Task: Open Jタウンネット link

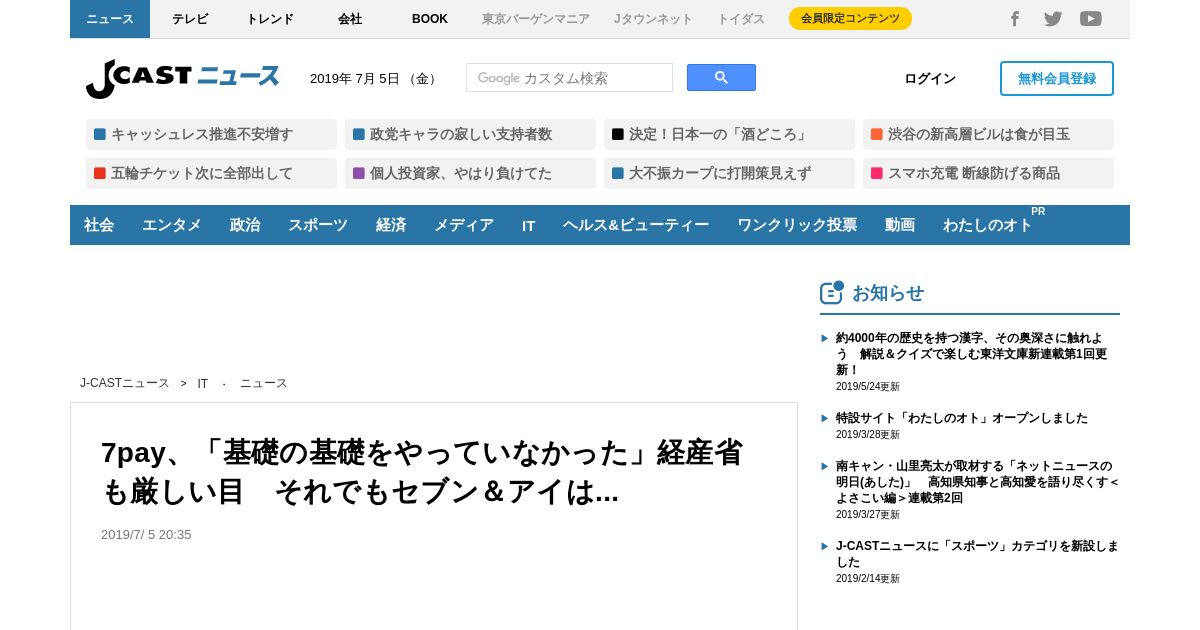Action: pos(653,19)
